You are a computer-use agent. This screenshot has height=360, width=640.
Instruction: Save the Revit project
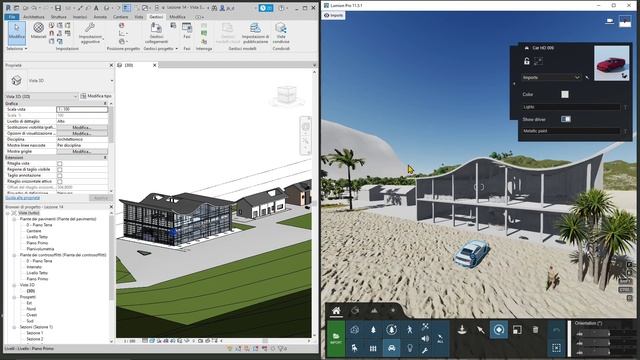pos(58,8)
